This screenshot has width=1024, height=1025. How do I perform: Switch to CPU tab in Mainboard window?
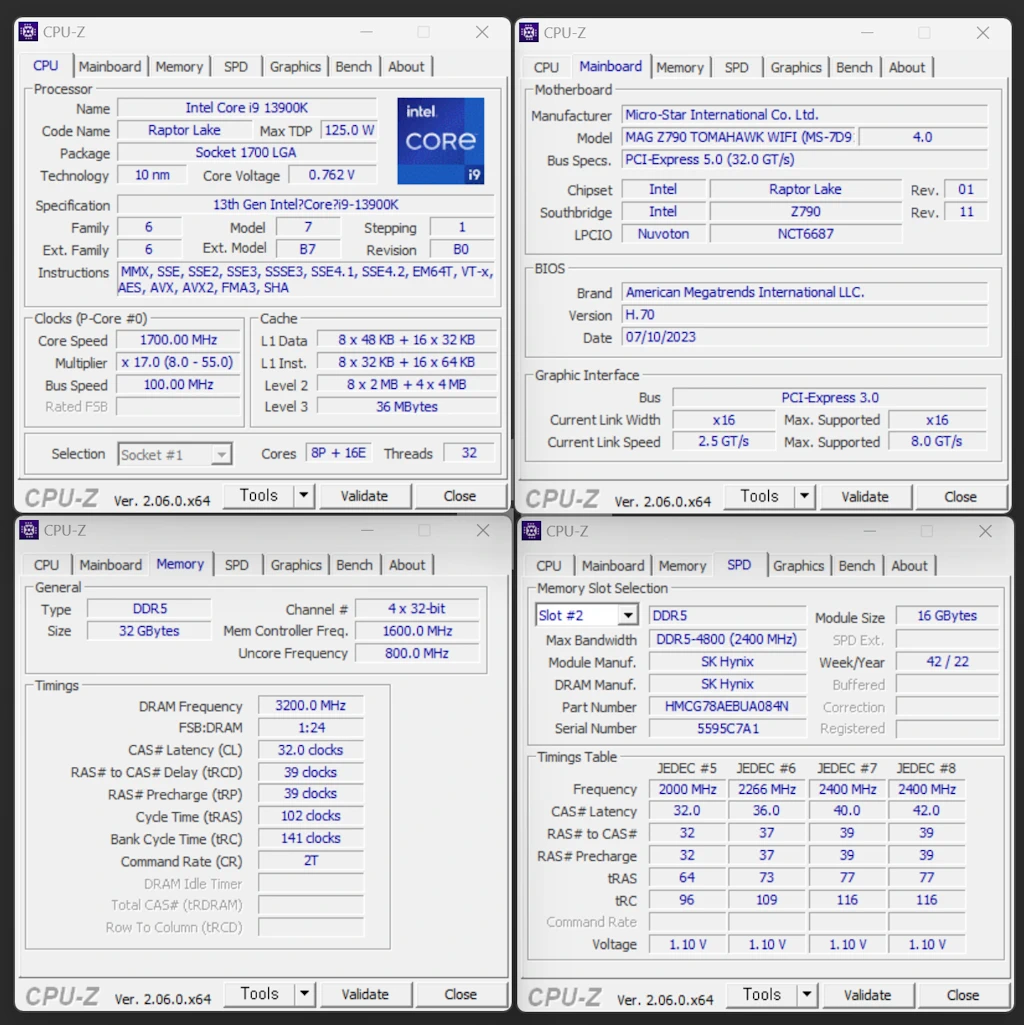[x=547, y=67]
